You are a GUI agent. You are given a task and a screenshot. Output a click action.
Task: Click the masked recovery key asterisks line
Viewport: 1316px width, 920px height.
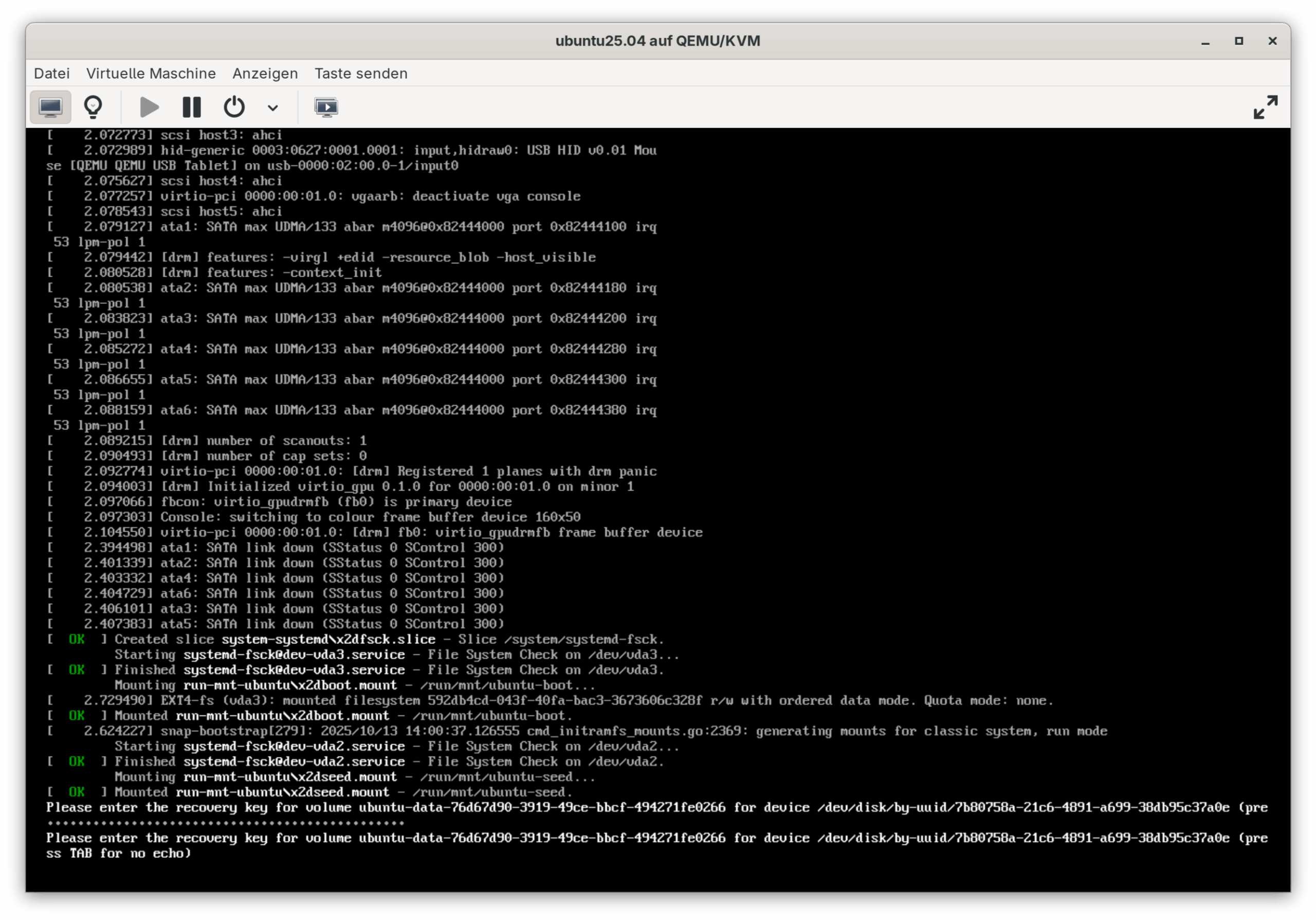(x=225, y=823)
